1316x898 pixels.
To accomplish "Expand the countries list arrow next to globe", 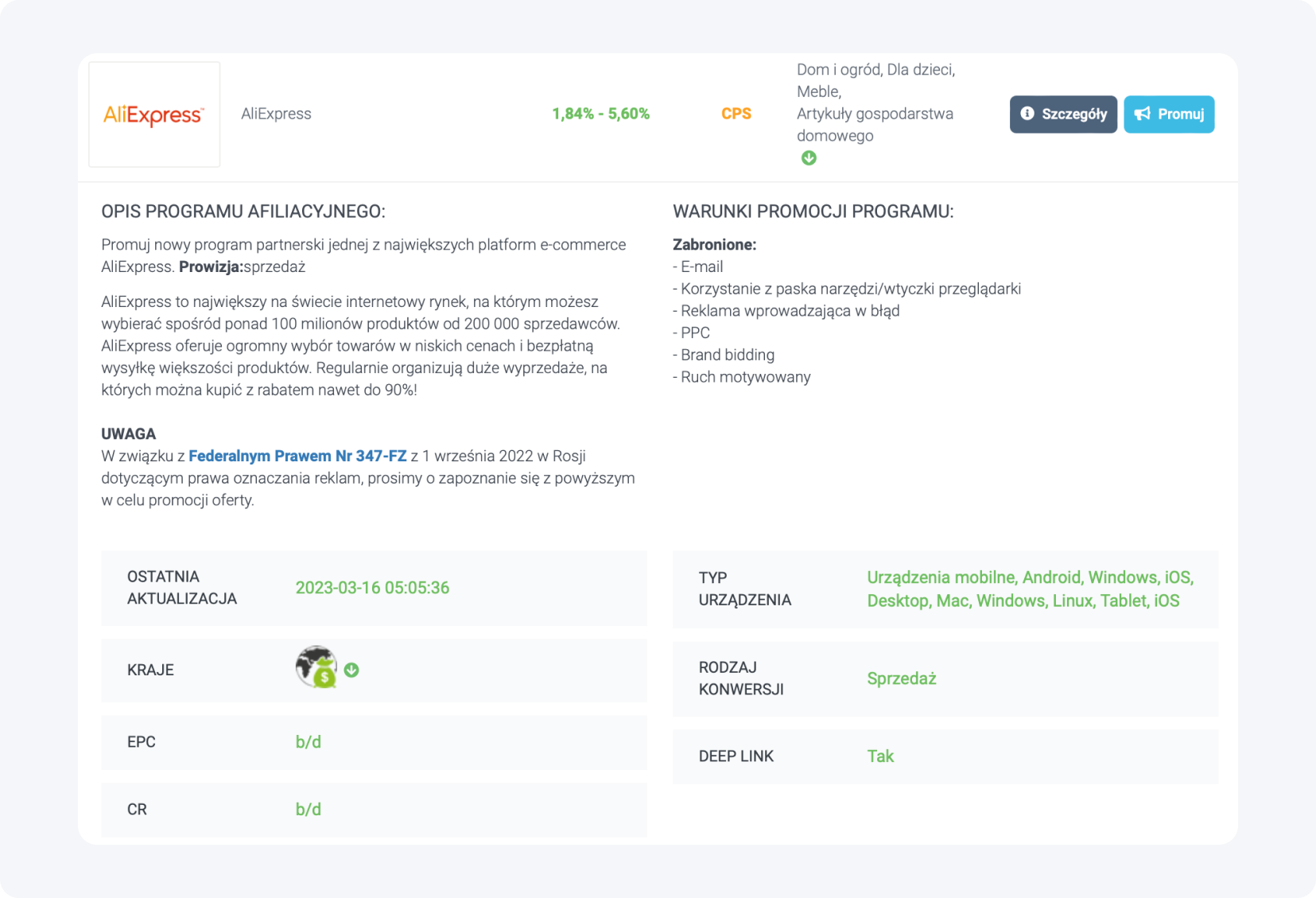I will pos(351,670).
